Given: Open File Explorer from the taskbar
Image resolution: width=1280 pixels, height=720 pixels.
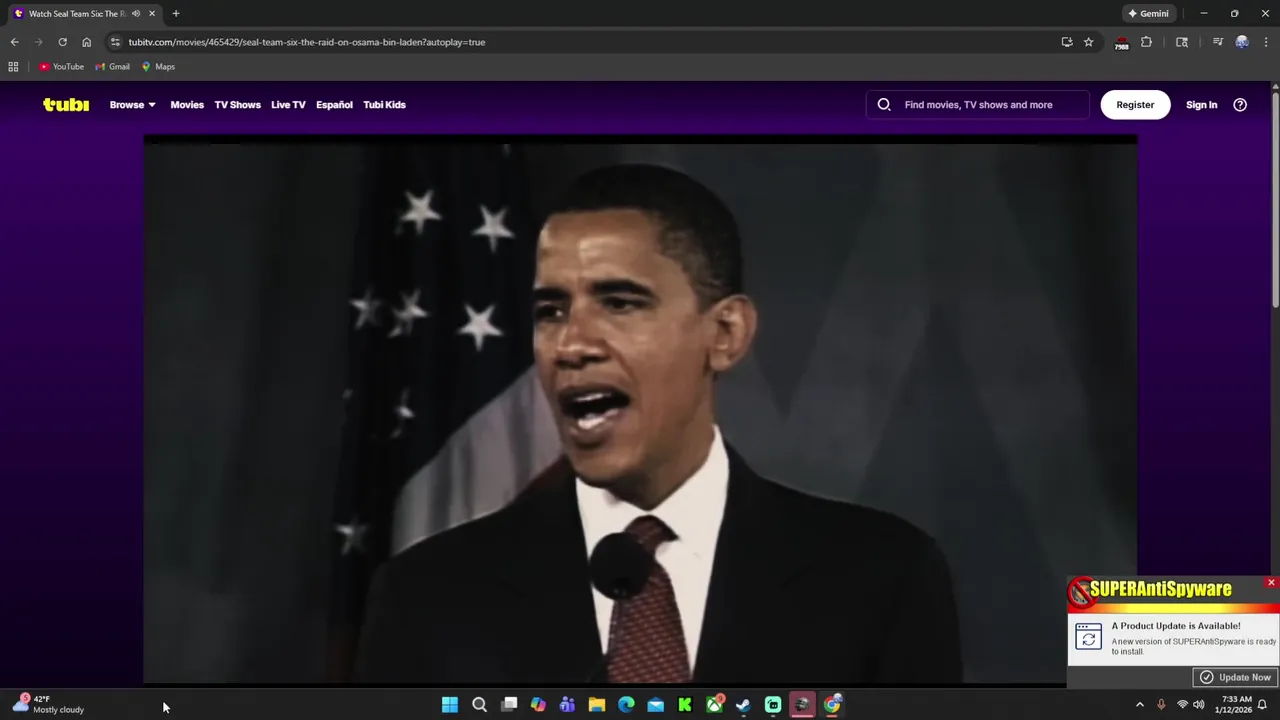Looking at the screenshot, I should pos(597,705).
